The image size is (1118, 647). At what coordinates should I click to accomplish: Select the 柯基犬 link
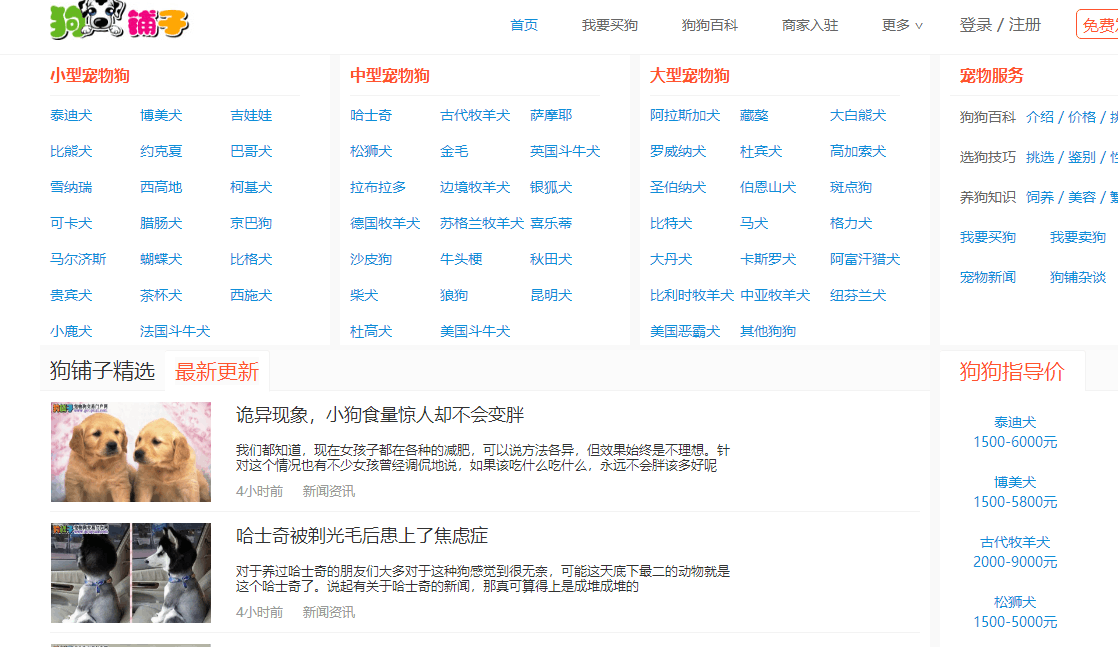click(251, 188)
